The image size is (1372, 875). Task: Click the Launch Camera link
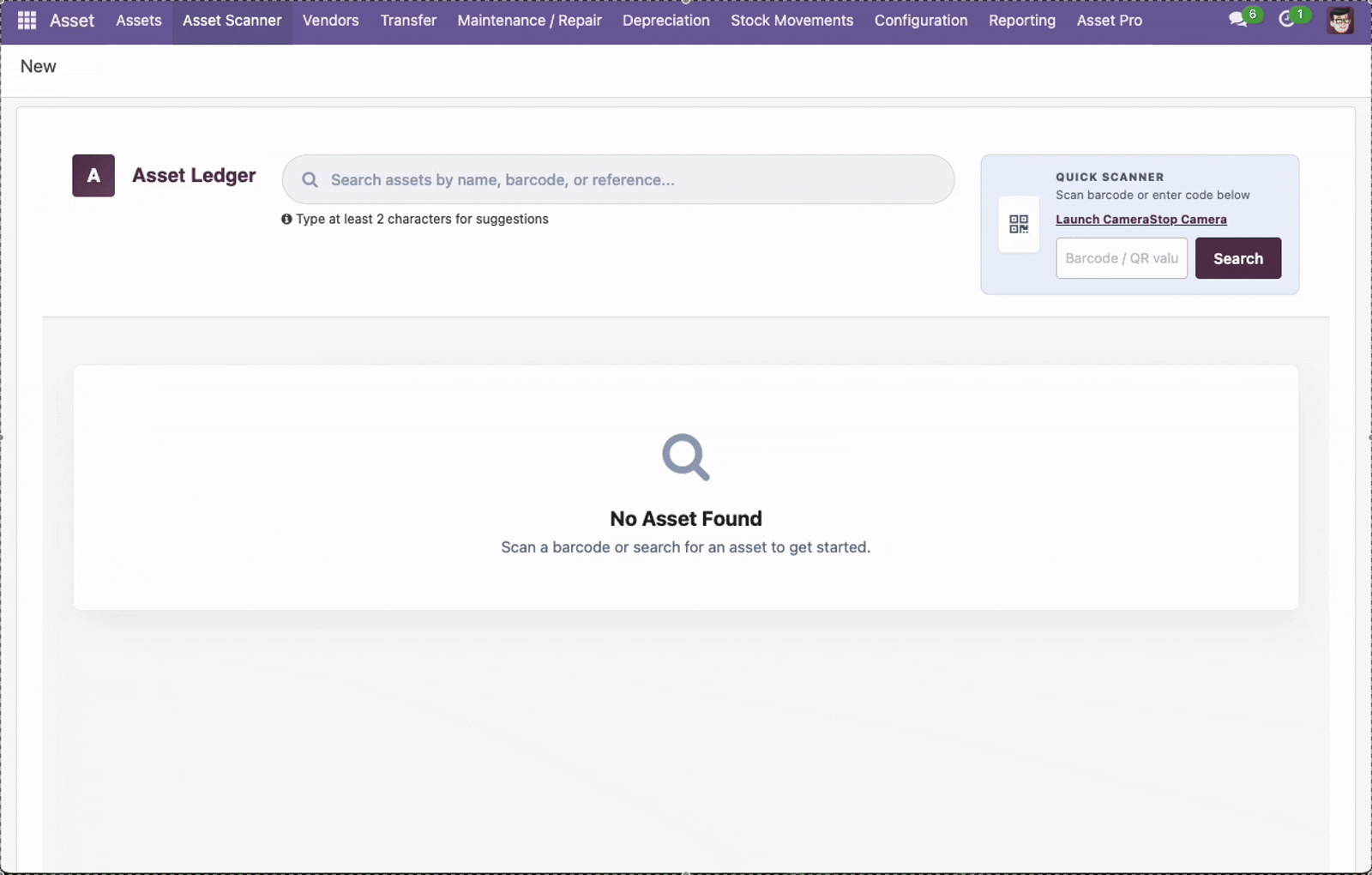tap(1103, 220)
